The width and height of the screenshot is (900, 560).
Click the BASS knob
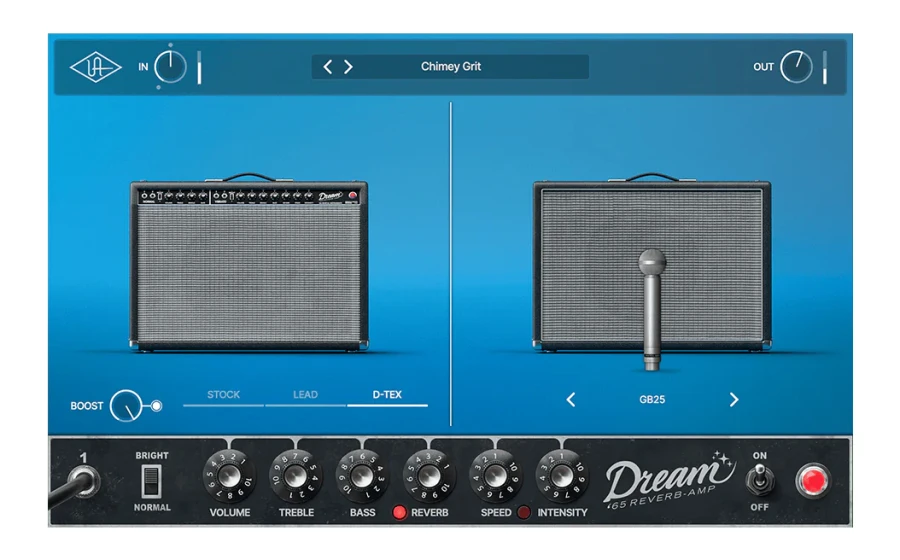(362, 476)
